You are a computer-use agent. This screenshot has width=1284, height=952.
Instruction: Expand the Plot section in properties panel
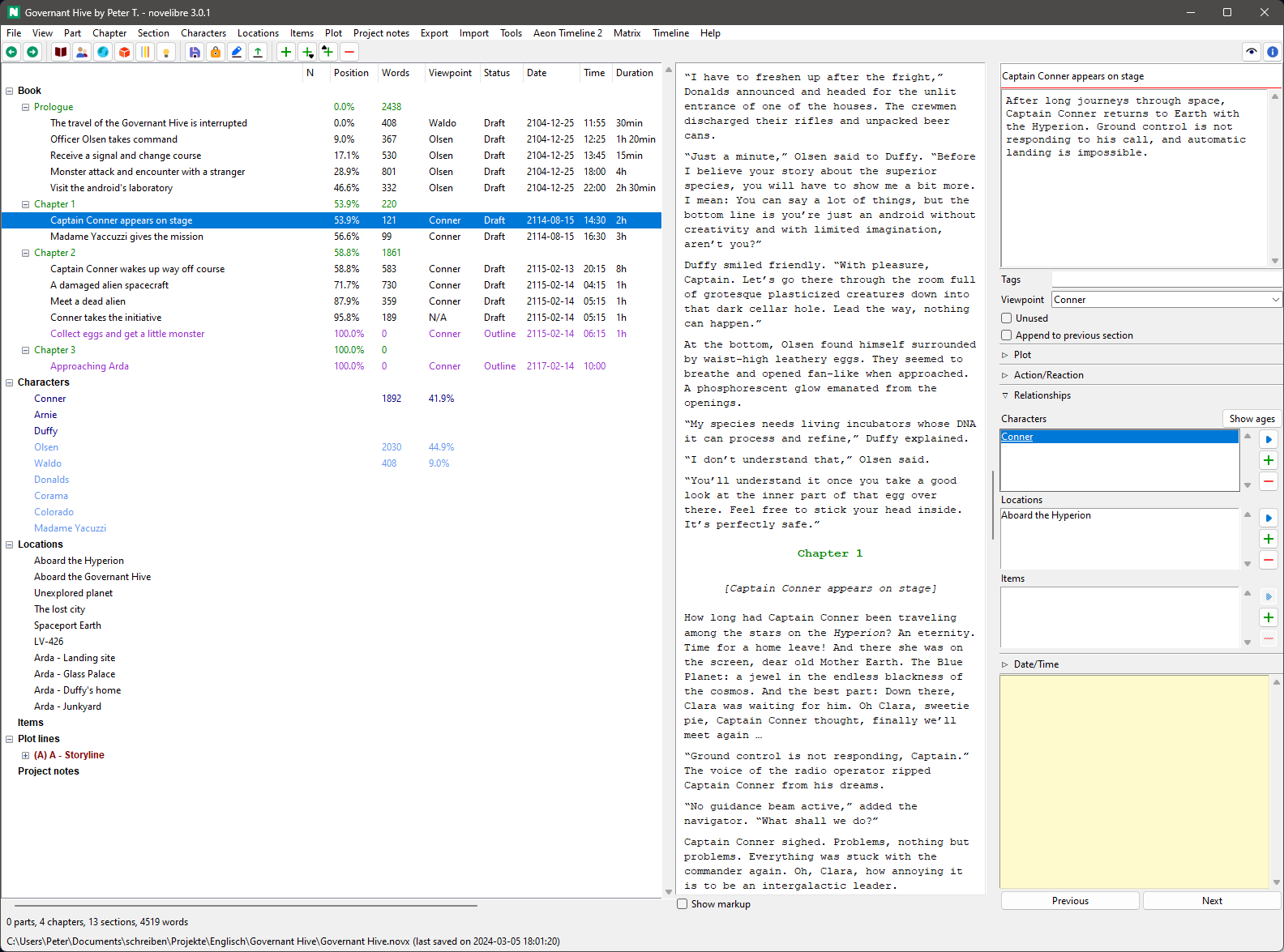[1022, 355]
